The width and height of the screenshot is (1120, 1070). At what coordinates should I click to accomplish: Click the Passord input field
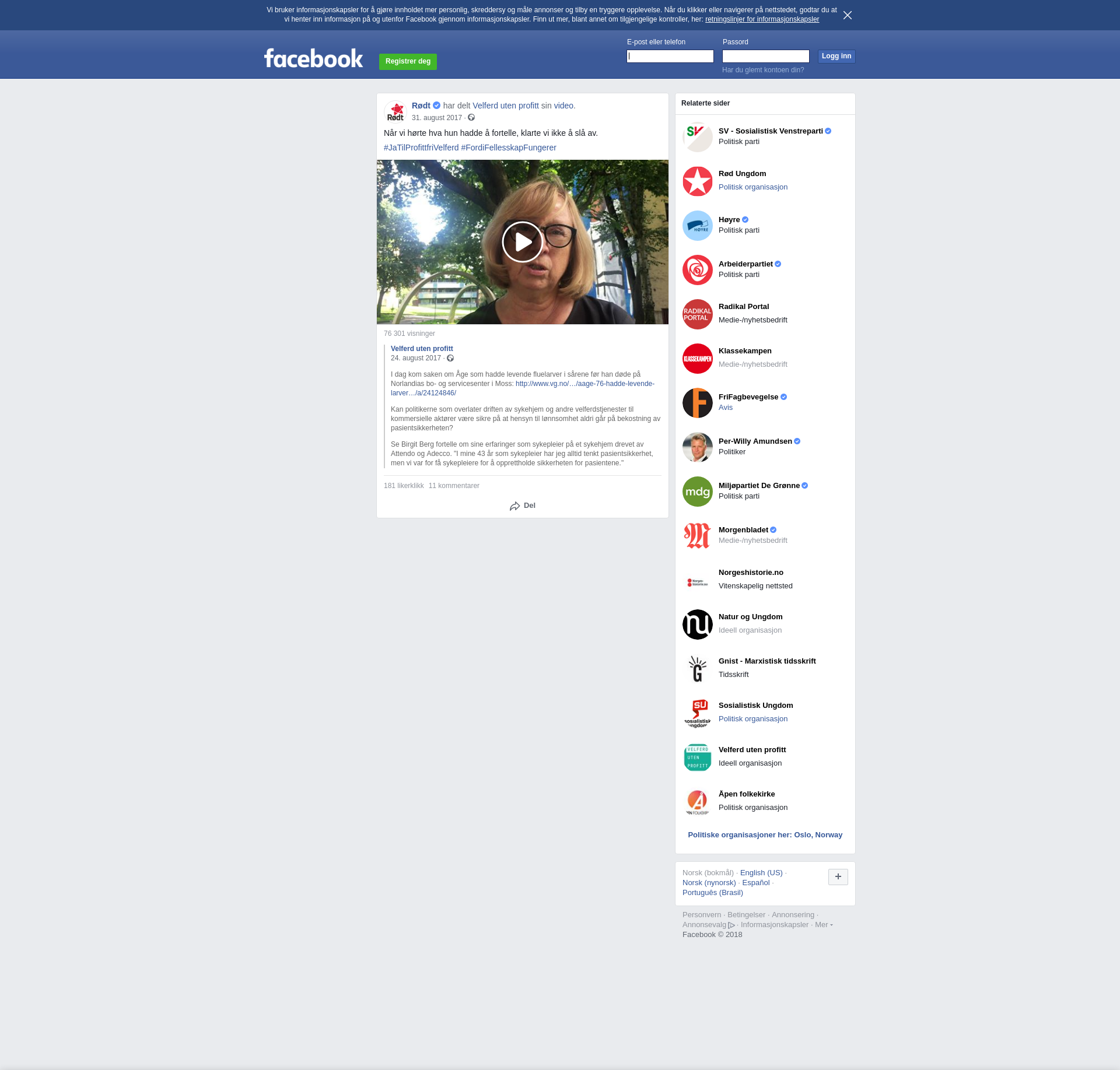point(765,57)
